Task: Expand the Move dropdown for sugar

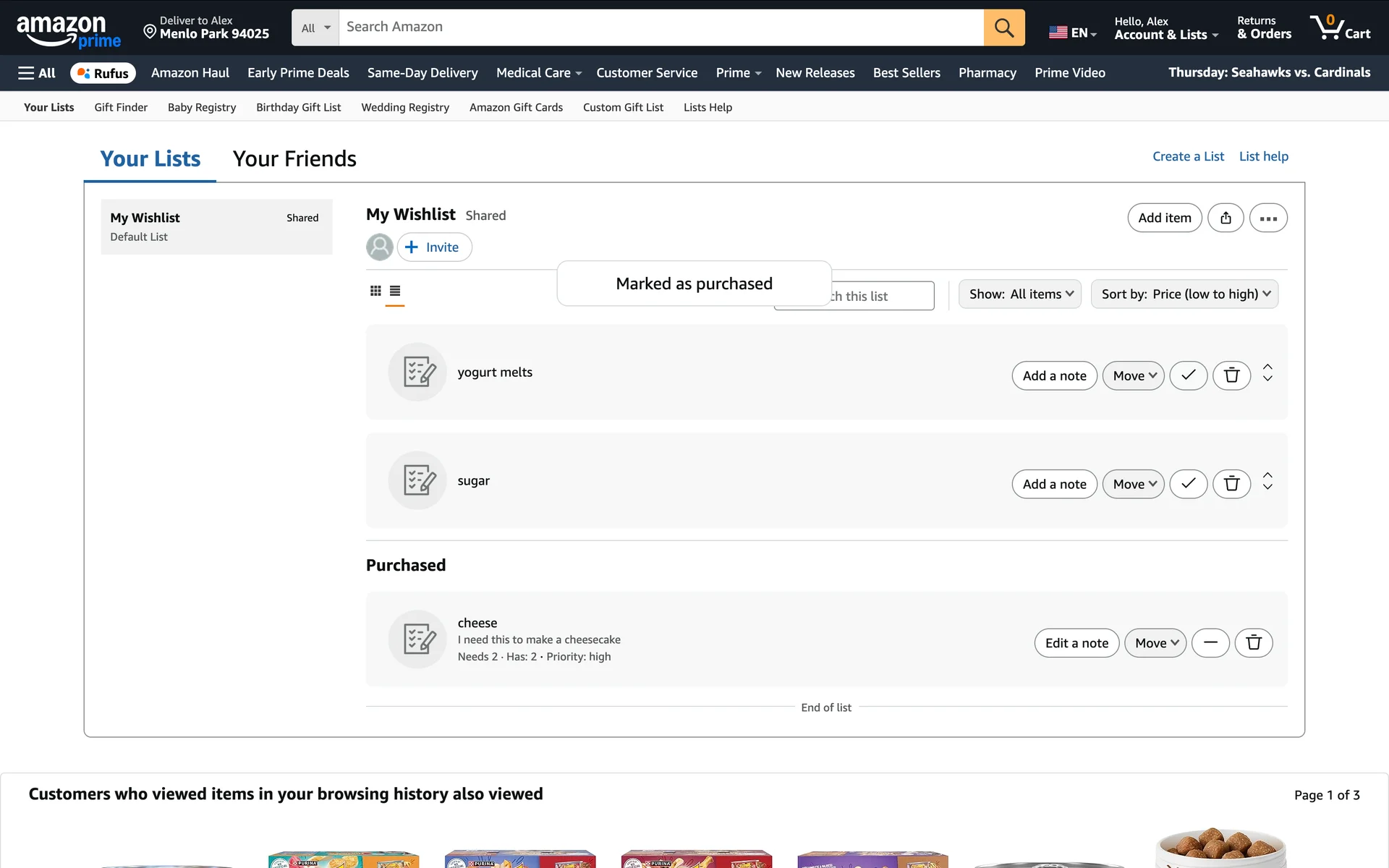Action: [1133, 484]
